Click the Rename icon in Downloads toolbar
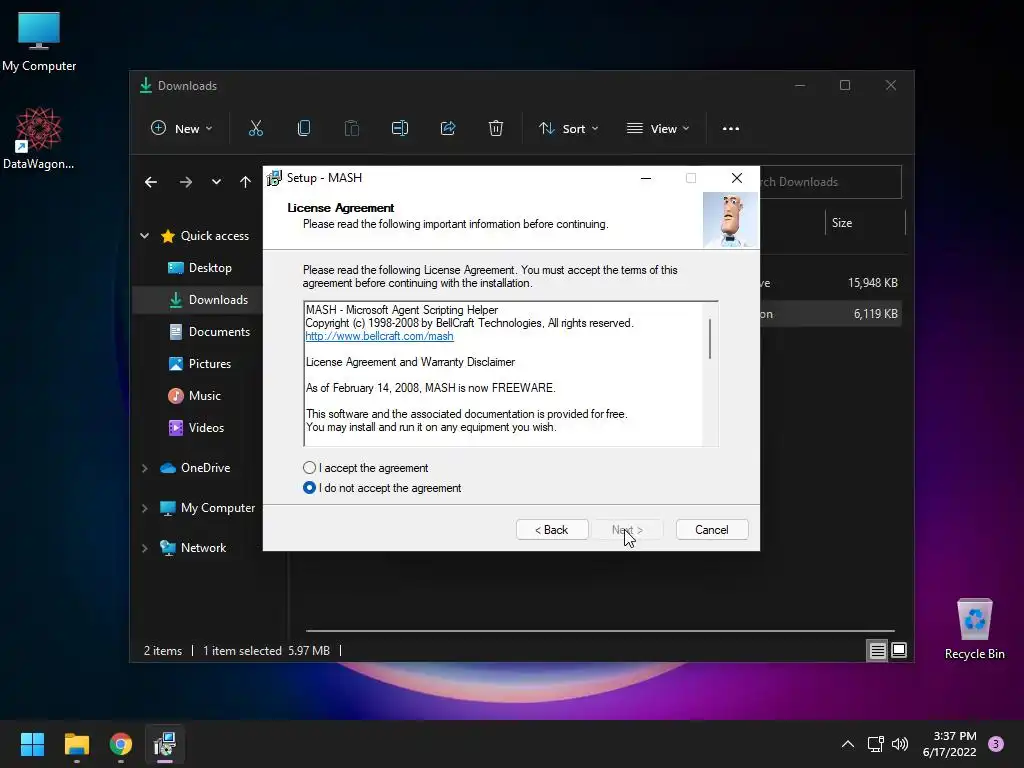This screenshot has height=768, width=1024. [x=400, y=129]
